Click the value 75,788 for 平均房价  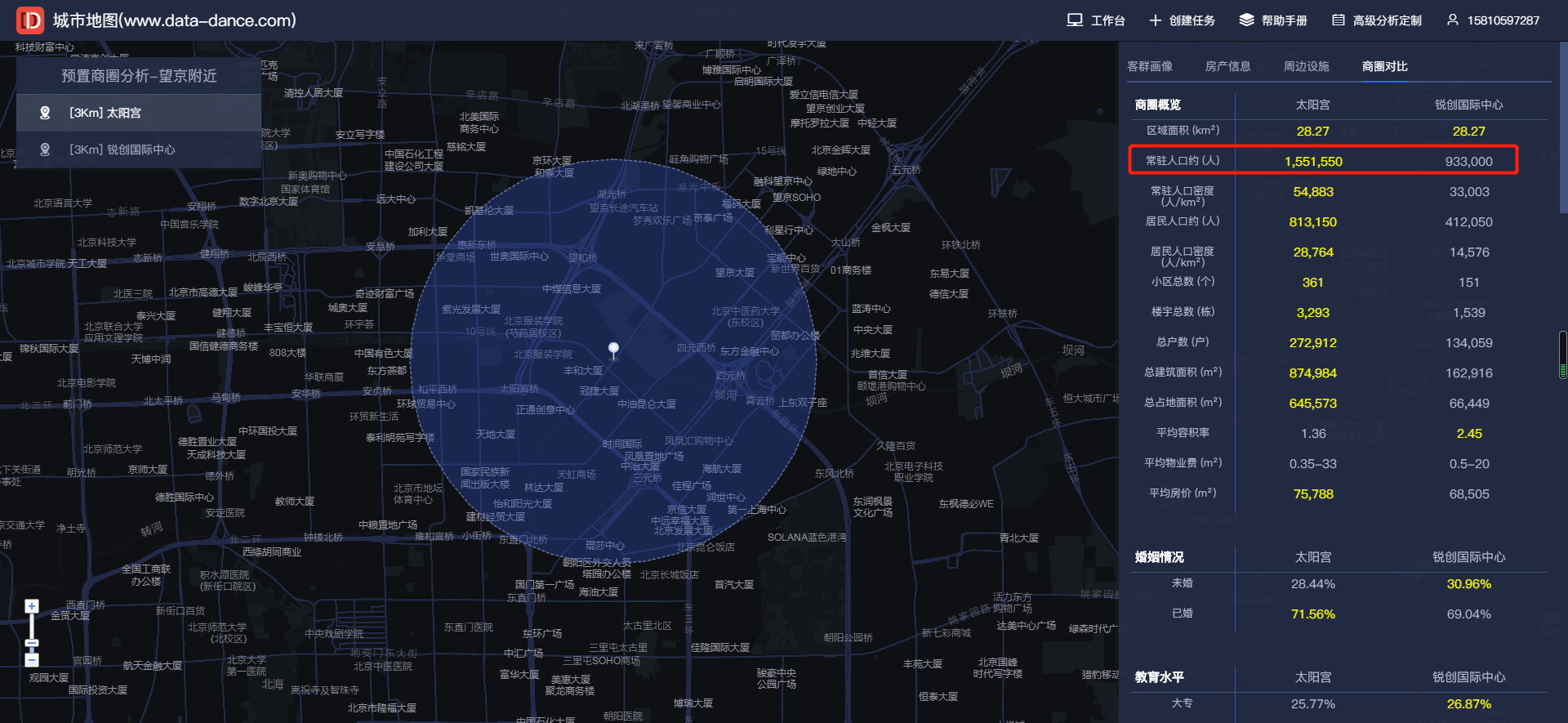pos(1313,494)
